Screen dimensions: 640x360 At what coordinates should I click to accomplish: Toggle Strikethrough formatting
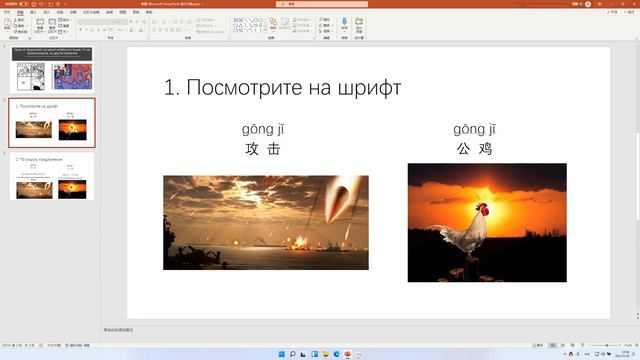[104, 30]
